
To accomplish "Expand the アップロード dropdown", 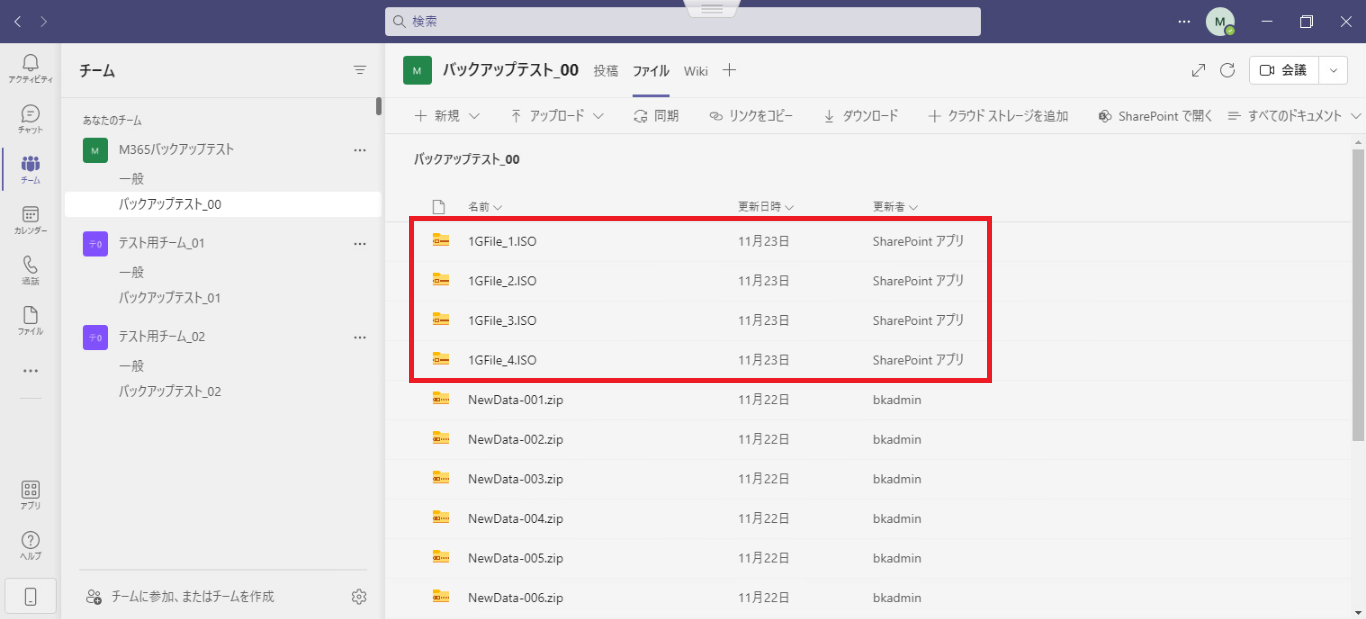I will (x=557, y=116).
